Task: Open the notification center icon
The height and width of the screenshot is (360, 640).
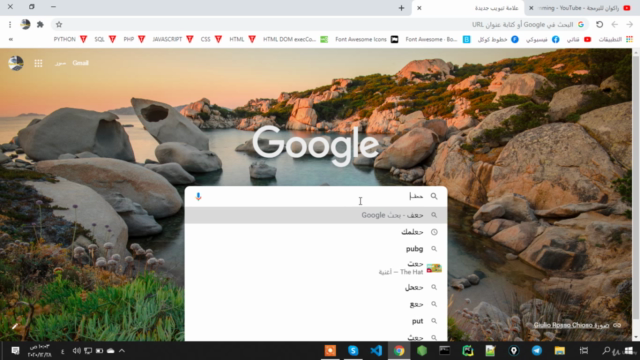Action: (x=16, y=351)
